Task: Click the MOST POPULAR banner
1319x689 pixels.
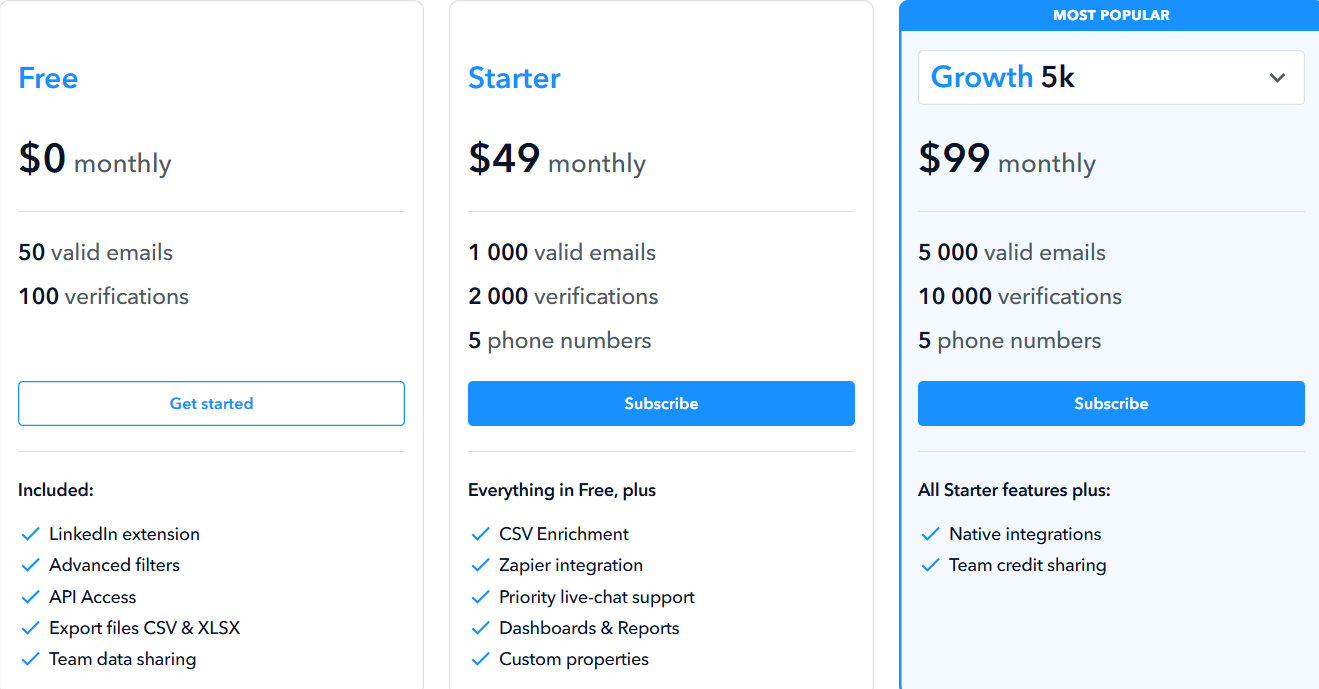Action: (x=1111, y=15)
